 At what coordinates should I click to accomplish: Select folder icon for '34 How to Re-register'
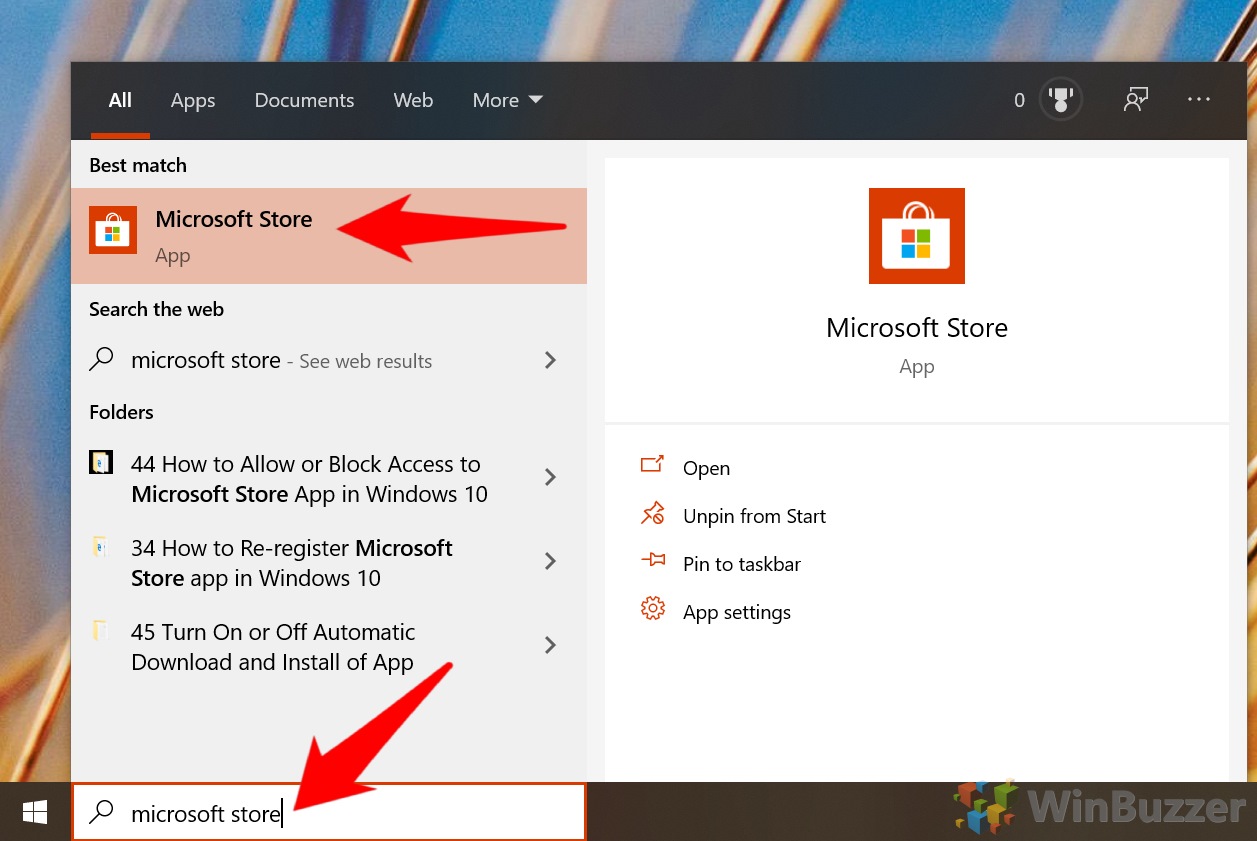coord(100,546)
